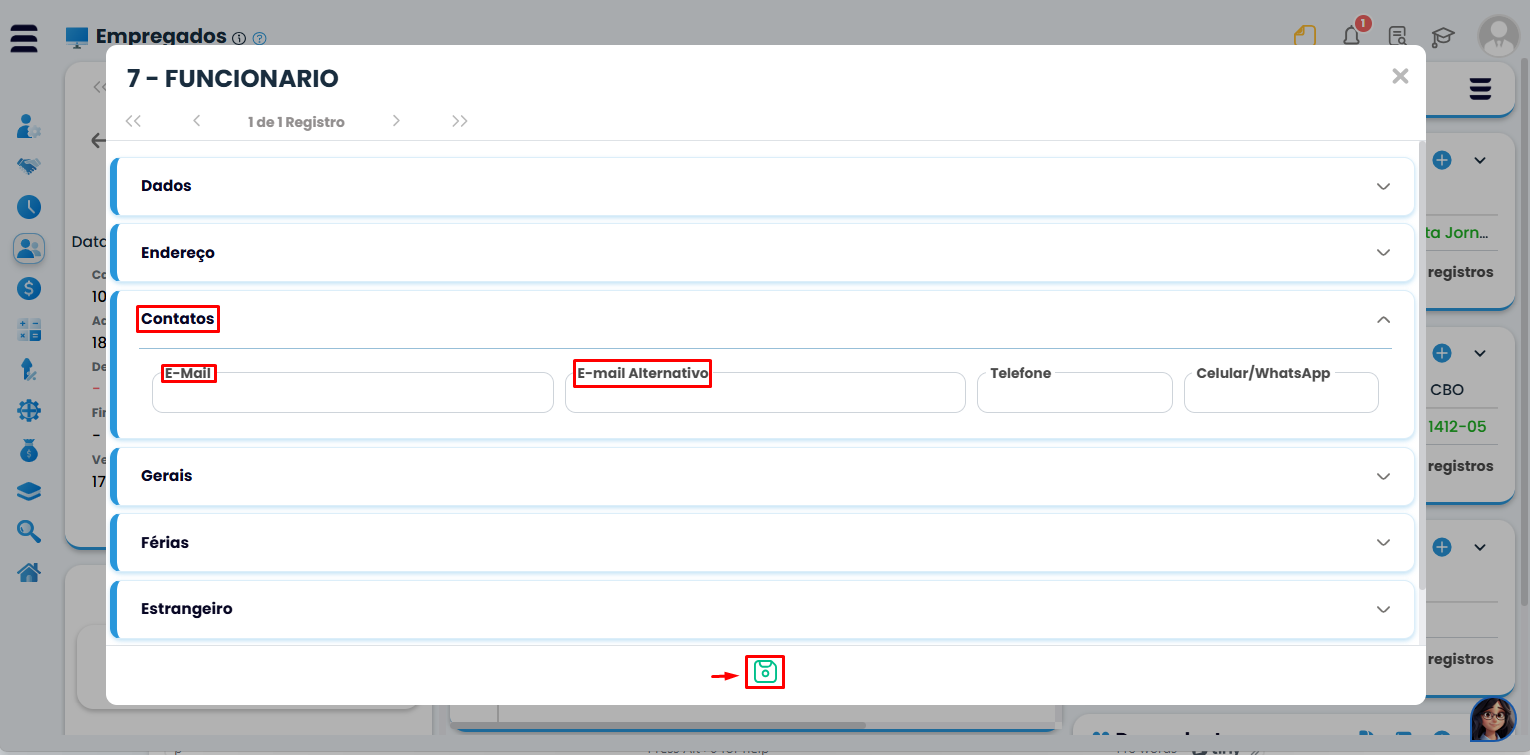
Task: Go to the first record
Action: (x=133, y=121)
